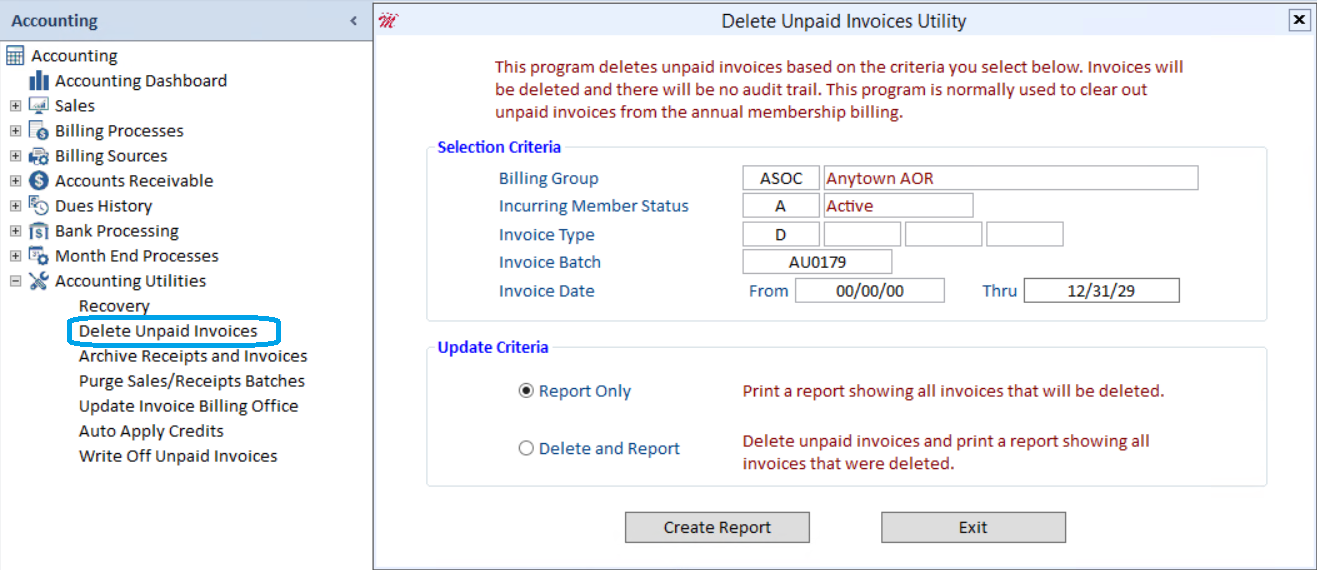Screen dimensions: 1317x570
Task: Click the Billing Processes icon
Action: 39,131
